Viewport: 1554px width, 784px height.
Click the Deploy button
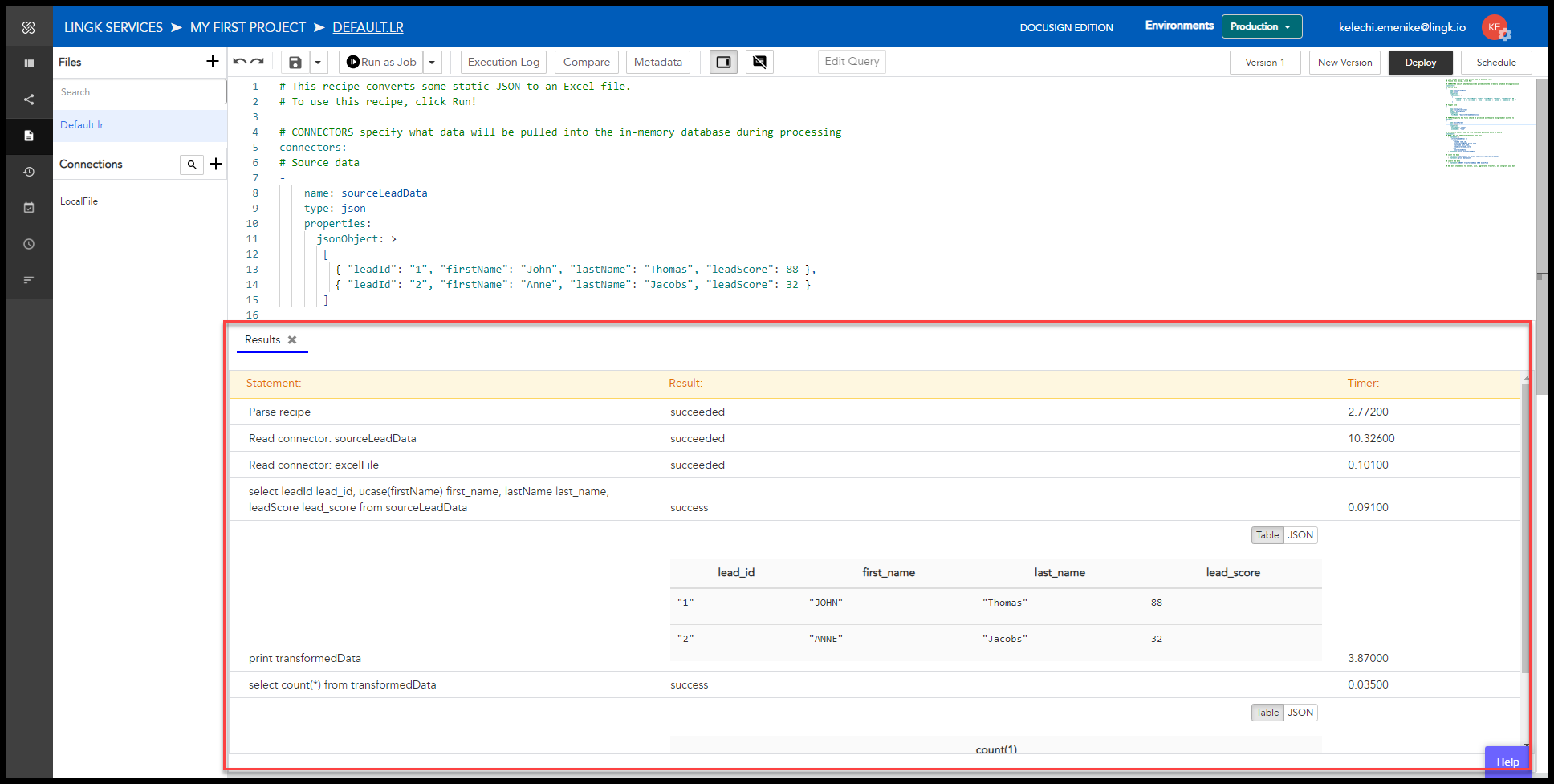(x=1421, y=63)
